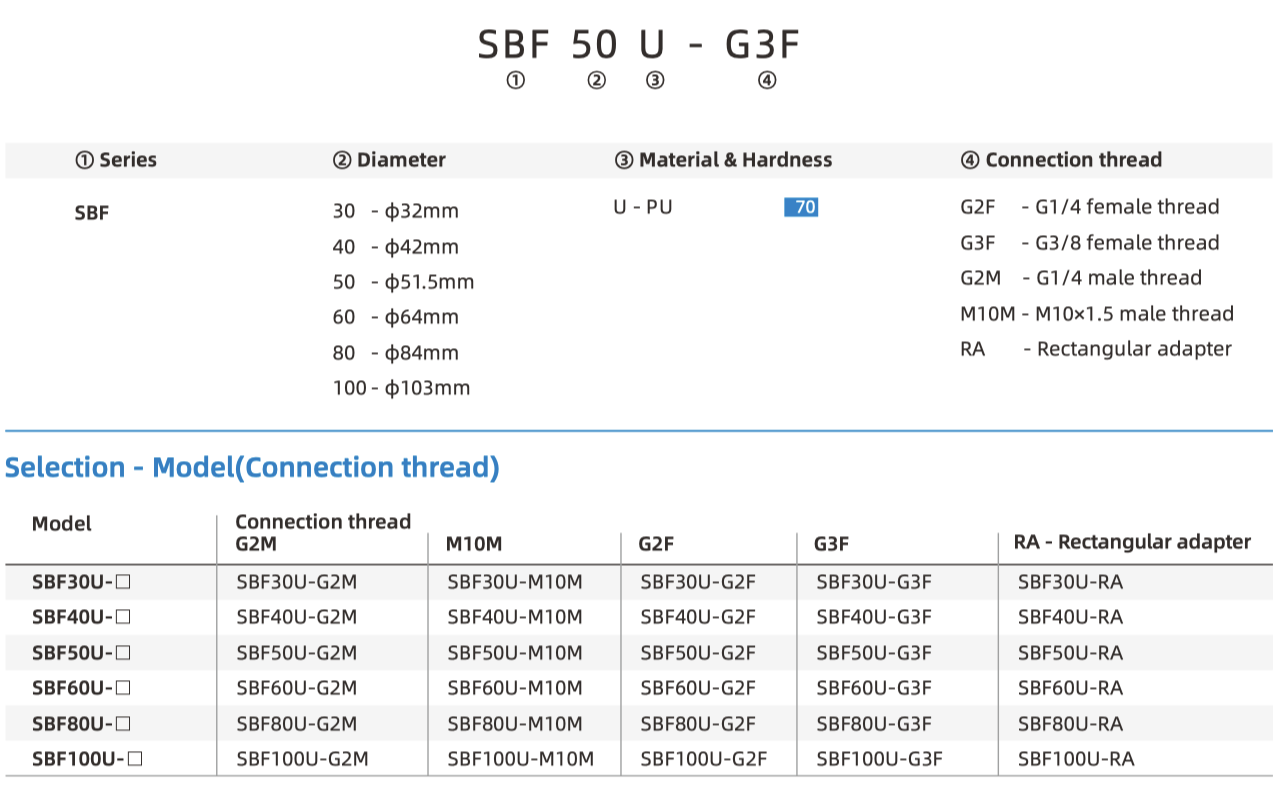This screenshot has width=1278, height=804.
Task: Select the SBF100U-□ row header
Action: pos(87,759)
